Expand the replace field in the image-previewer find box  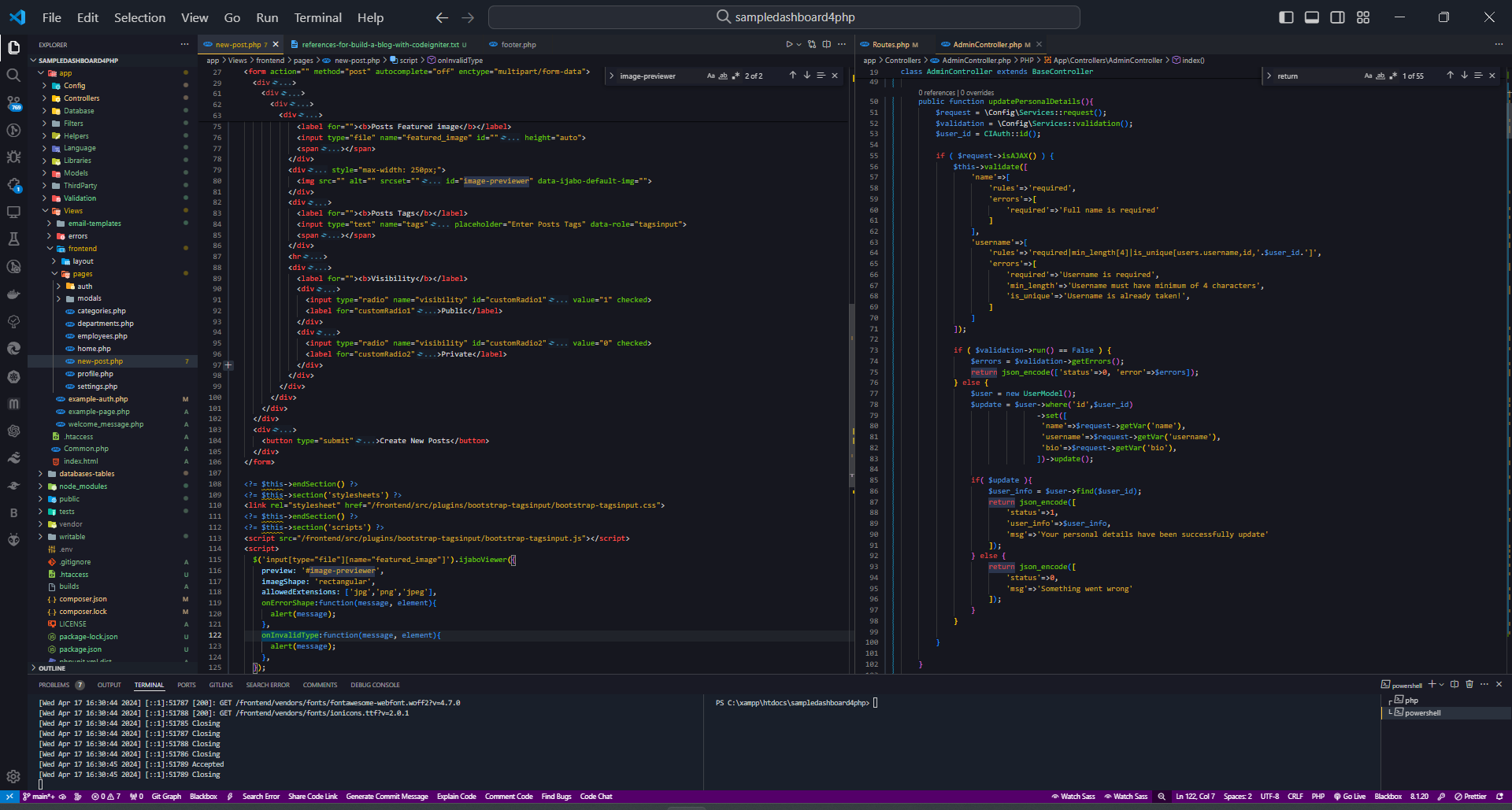[612, 76]
